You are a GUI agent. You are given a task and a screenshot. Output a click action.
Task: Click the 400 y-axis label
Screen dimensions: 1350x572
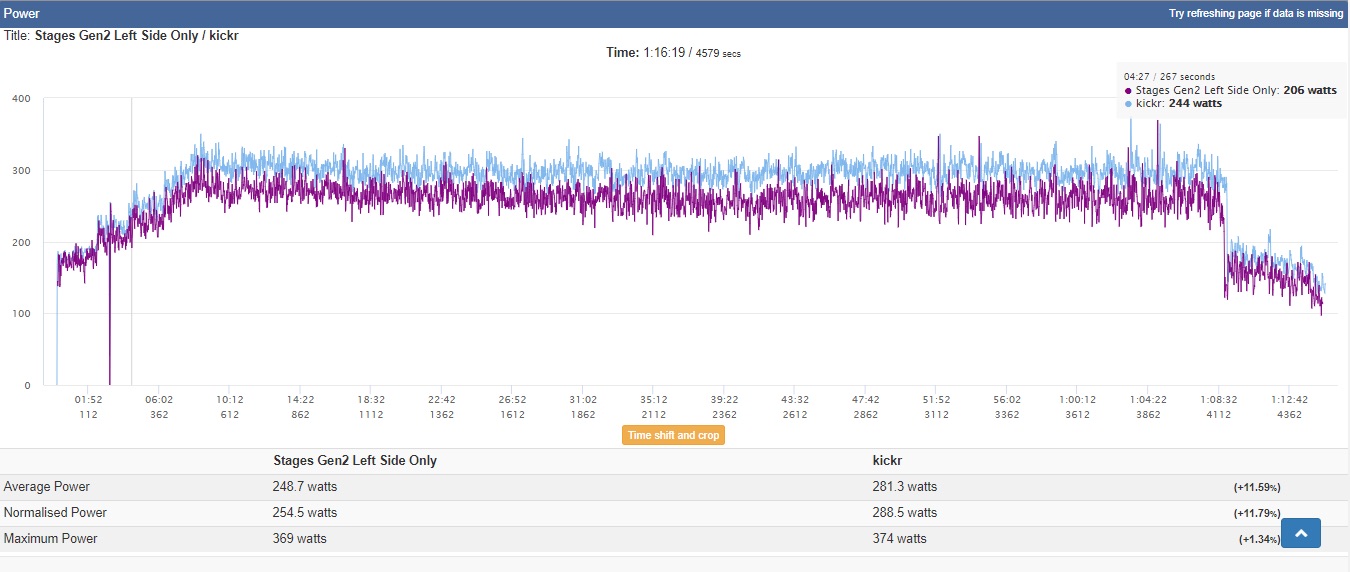pos(21,98)
